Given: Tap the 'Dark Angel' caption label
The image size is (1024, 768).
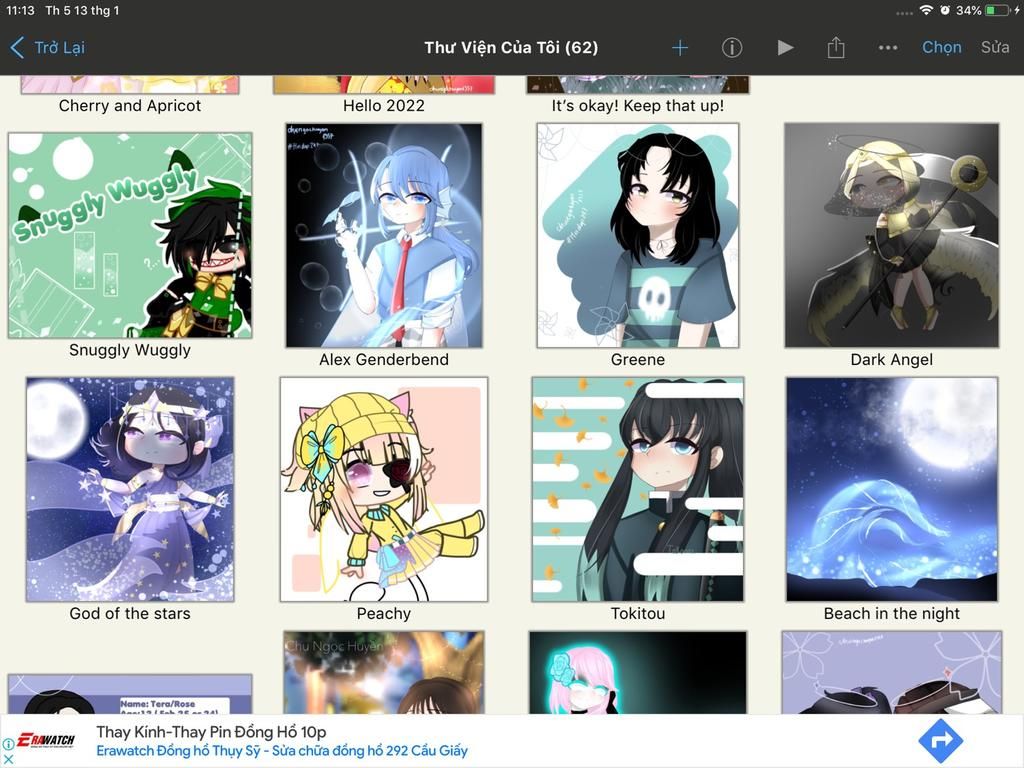Looking at the screenshot, I should point(891,360).
